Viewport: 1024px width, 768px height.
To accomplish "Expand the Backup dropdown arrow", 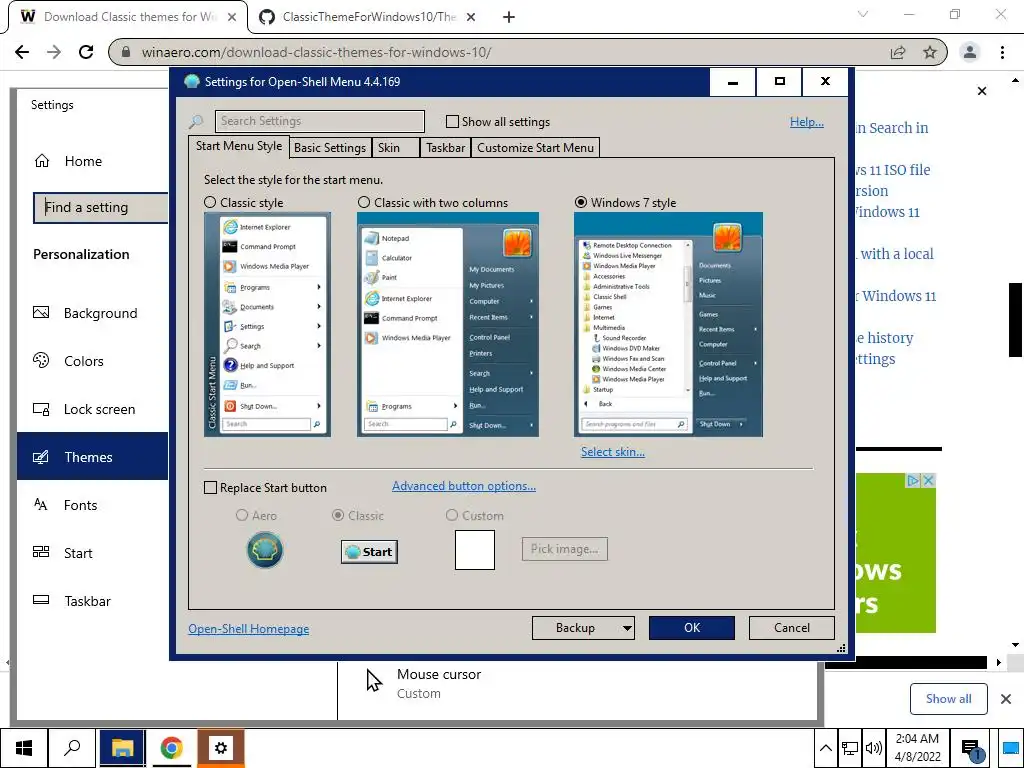I will click(626, 628).
